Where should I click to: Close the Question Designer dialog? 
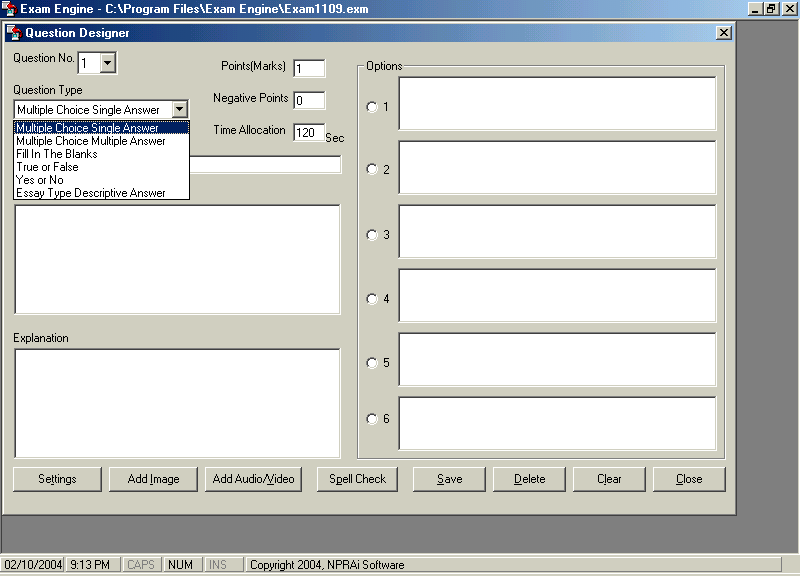pos(723,33)
